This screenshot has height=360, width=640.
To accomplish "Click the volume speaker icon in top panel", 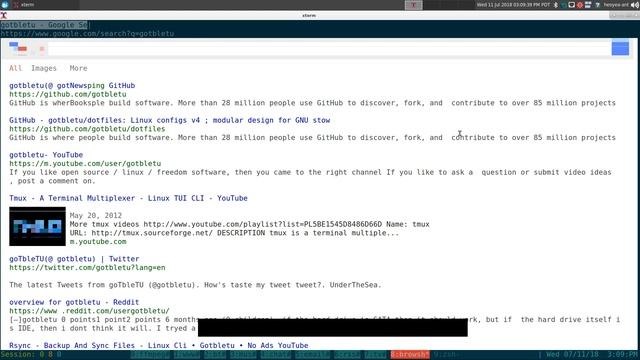I will [x=635, y=5].
